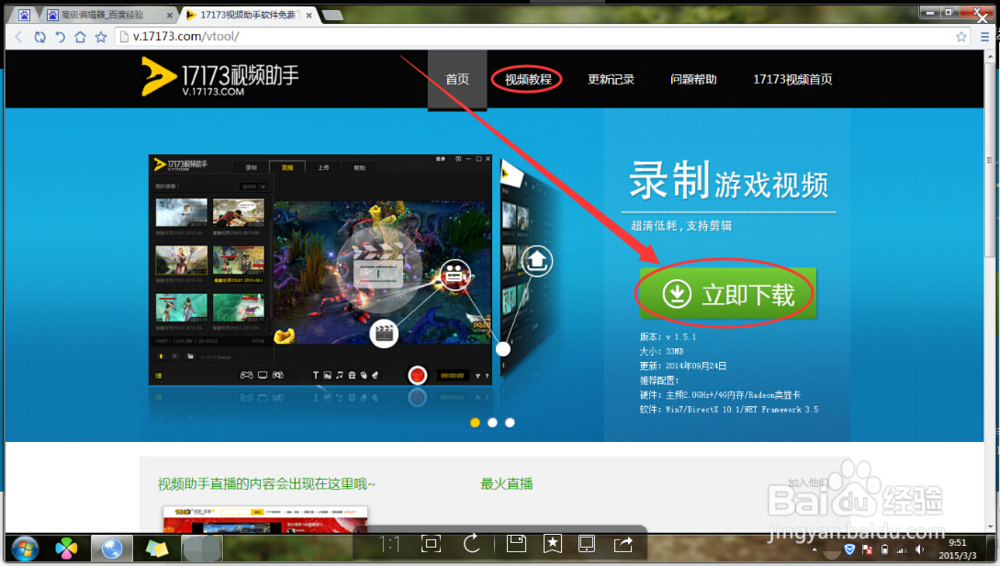Click the camera robot icon in preview
Screen dimensions: 1000x566
[455, 275]
